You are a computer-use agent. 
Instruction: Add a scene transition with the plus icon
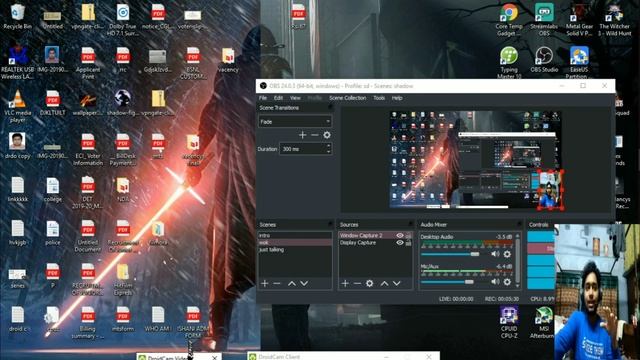(302, 135)
